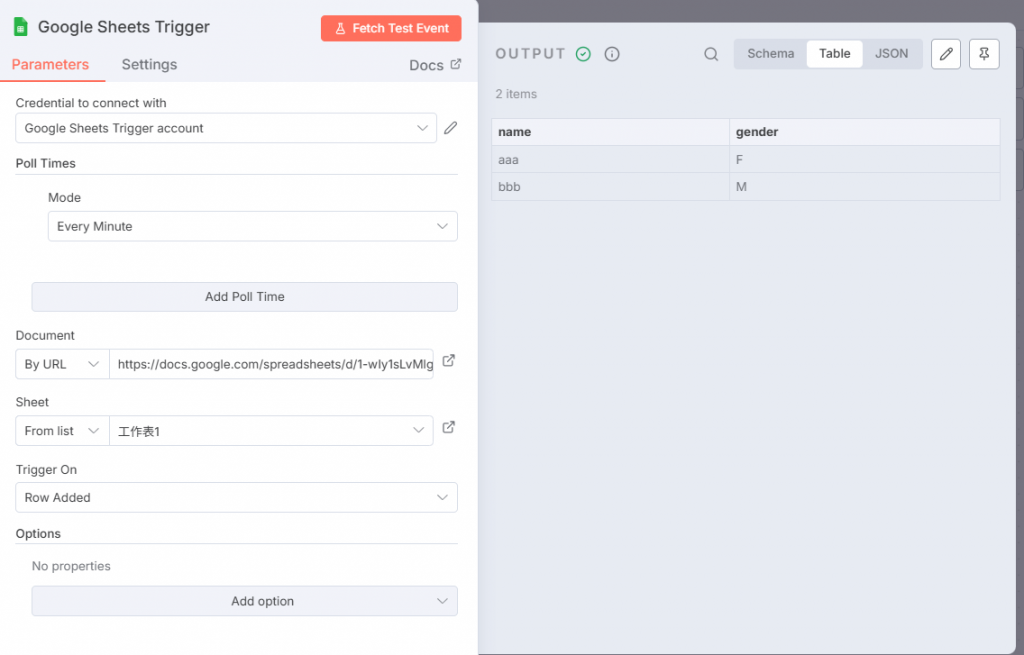1024x655 pixels.
Task: Click the Poll Times section label
Action: pyautogui.click(x=46, y=163)
